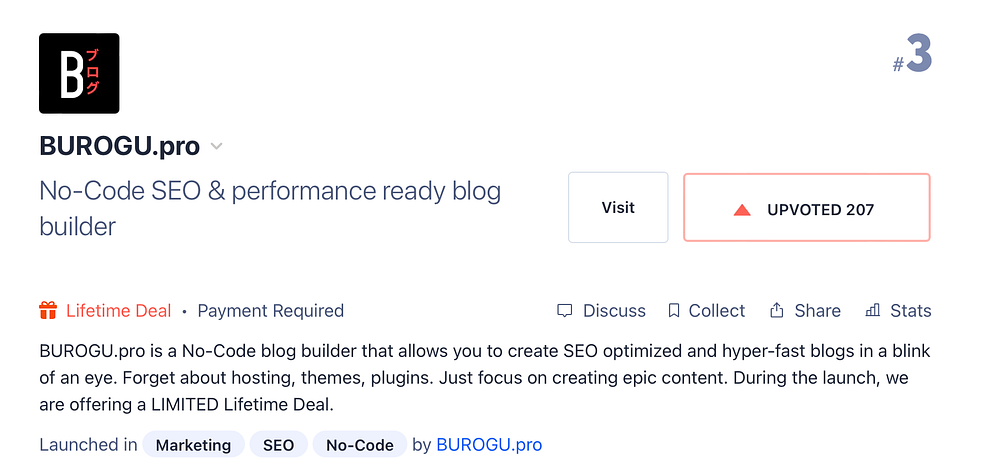The height and width of the screenshot is (475, 1000).
Task: Select the SEO topic tag
Action: 278,445
